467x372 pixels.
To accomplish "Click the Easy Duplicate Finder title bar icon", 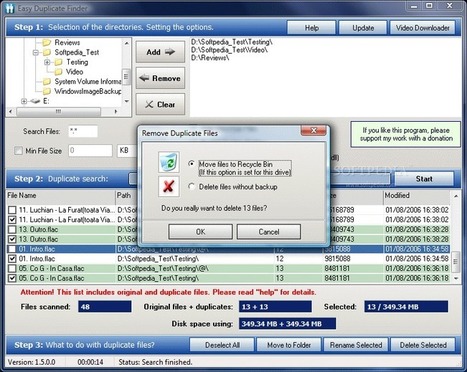I will [x=10, y=8].
